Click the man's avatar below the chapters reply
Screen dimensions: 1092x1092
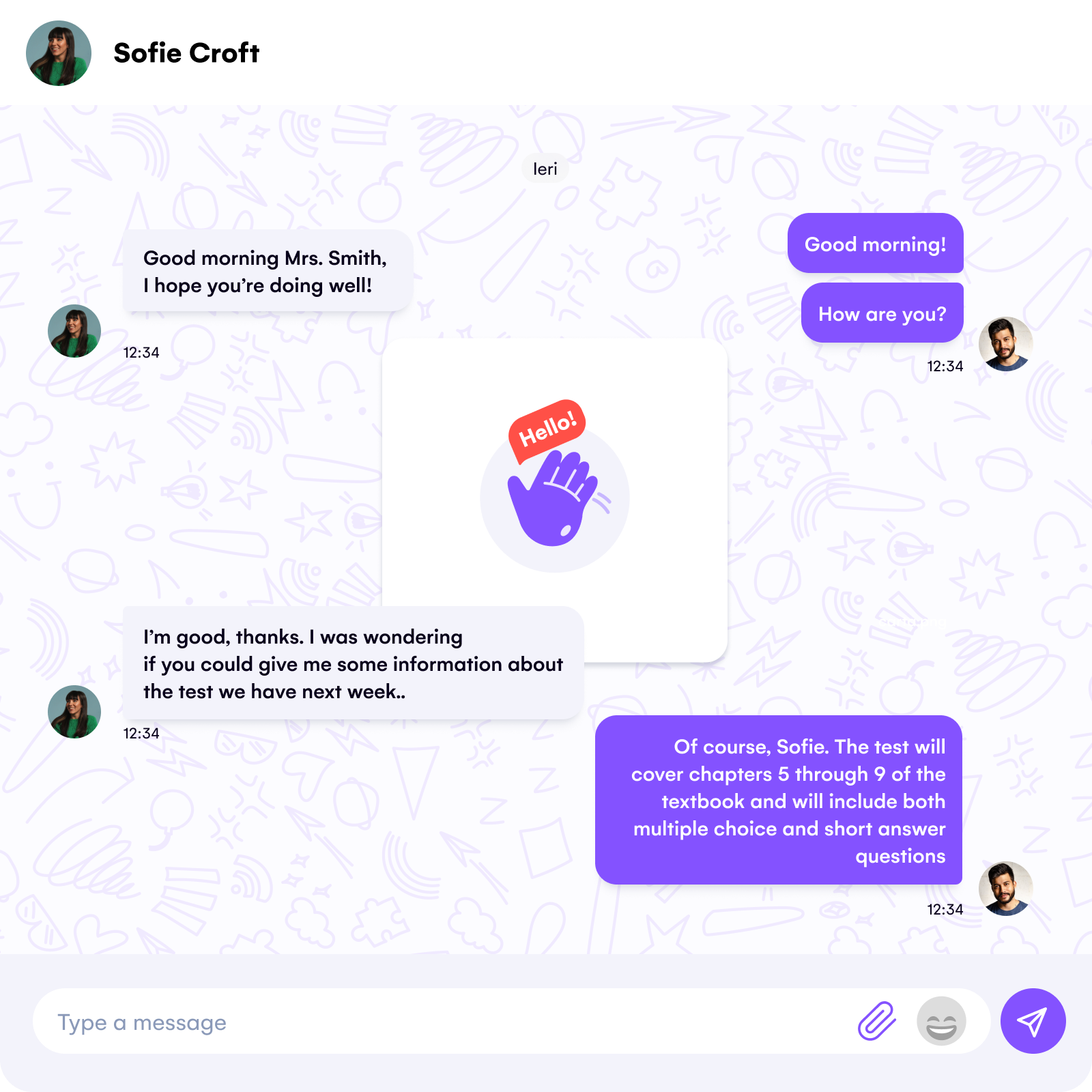coord(1005,889)
